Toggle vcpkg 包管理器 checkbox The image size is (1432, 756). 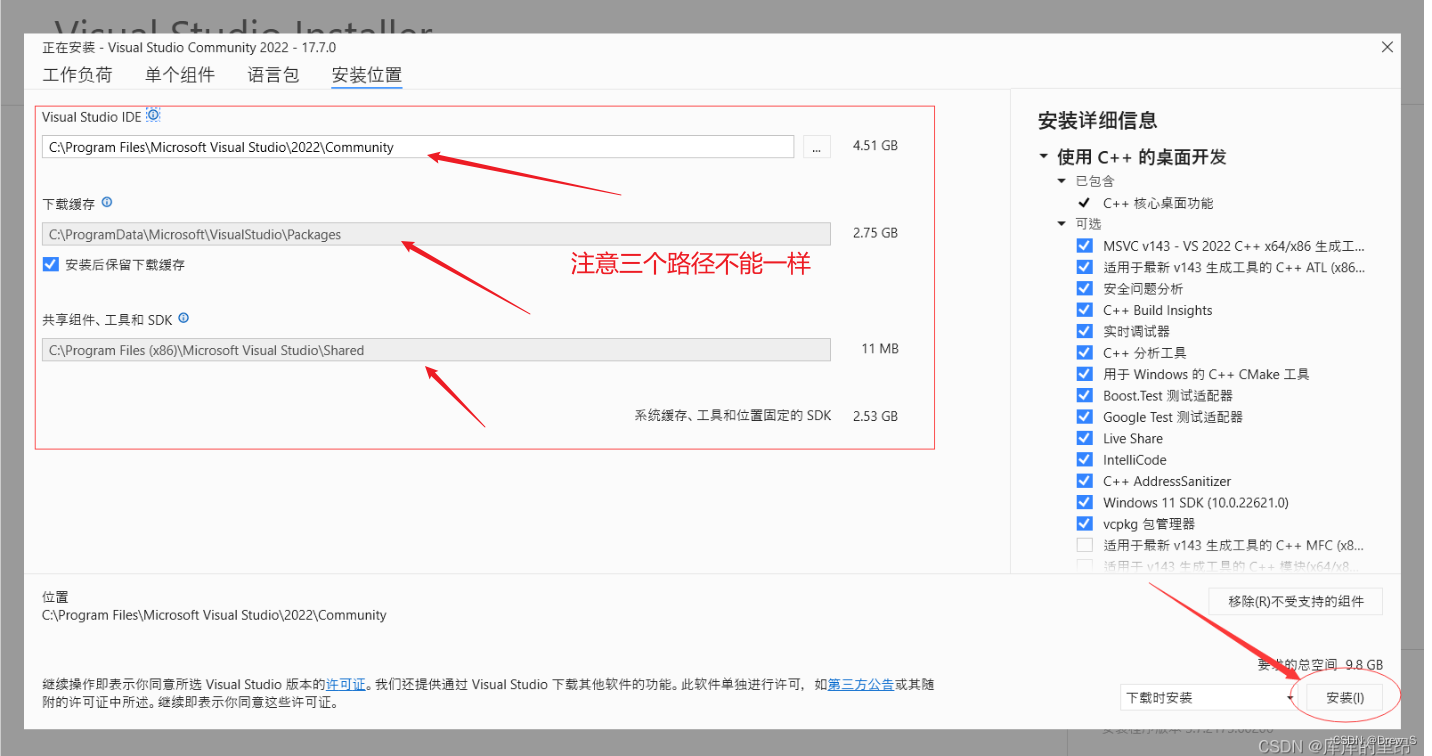[1084, 523]
